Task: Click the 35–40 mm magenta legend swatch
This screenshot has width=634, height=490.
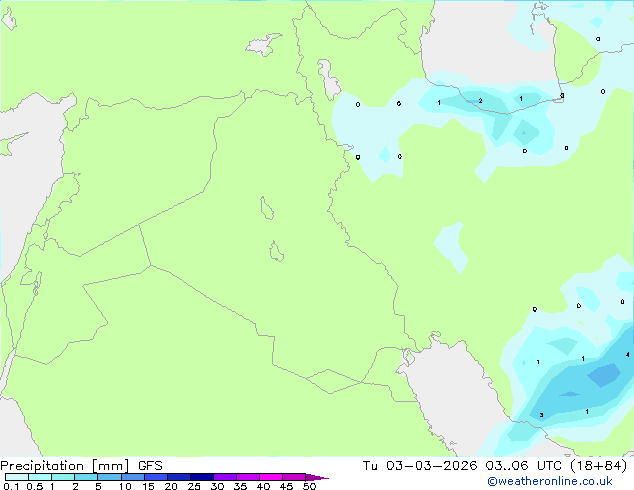Action: tap(248, 477)
